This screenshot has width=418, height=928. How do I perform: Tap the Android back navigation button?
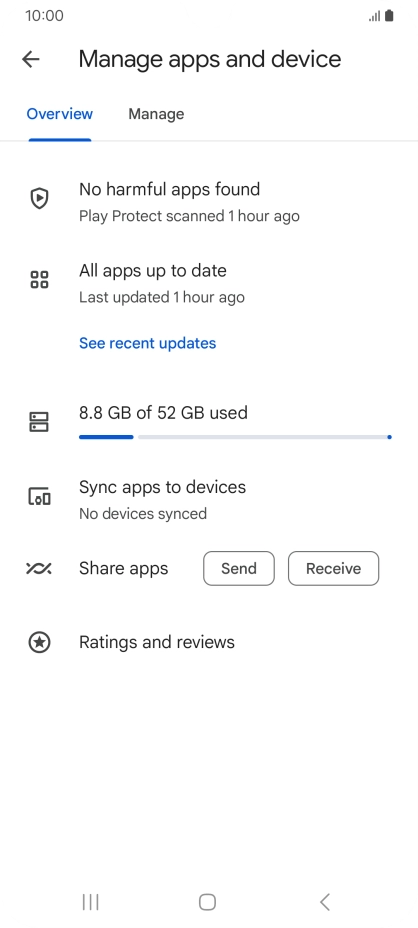(x=324, y=902)
